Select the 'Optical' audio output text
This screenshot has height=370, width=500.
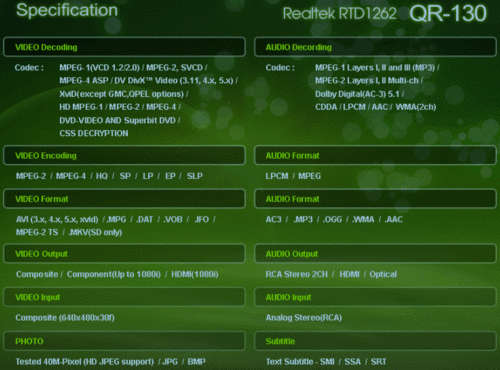[x=383, y=275]
